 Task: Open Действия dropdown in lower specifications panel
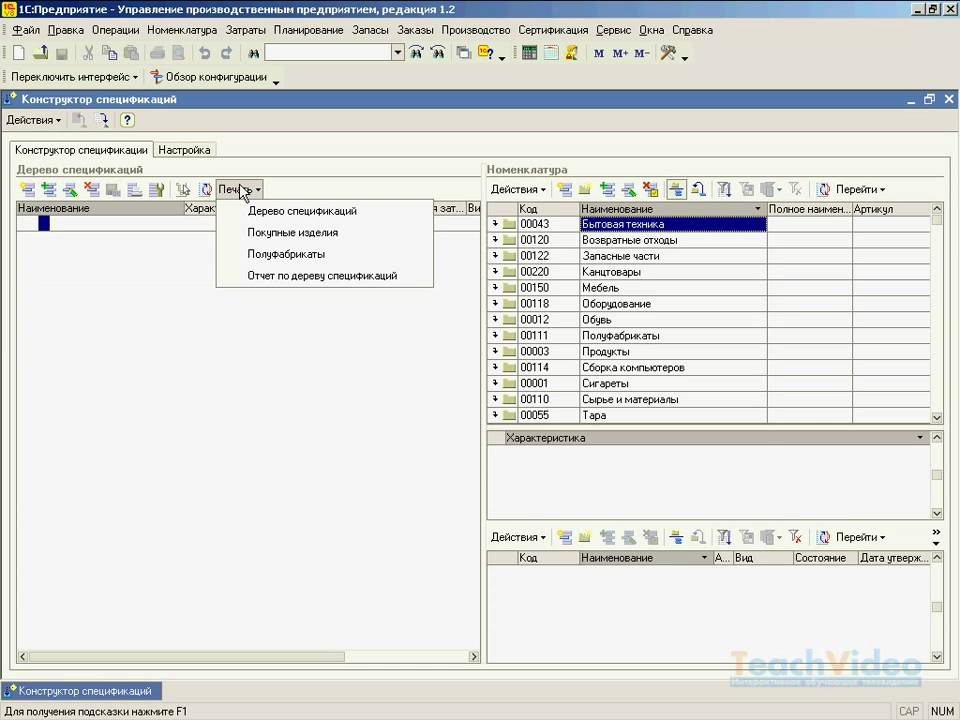point(518,537)
